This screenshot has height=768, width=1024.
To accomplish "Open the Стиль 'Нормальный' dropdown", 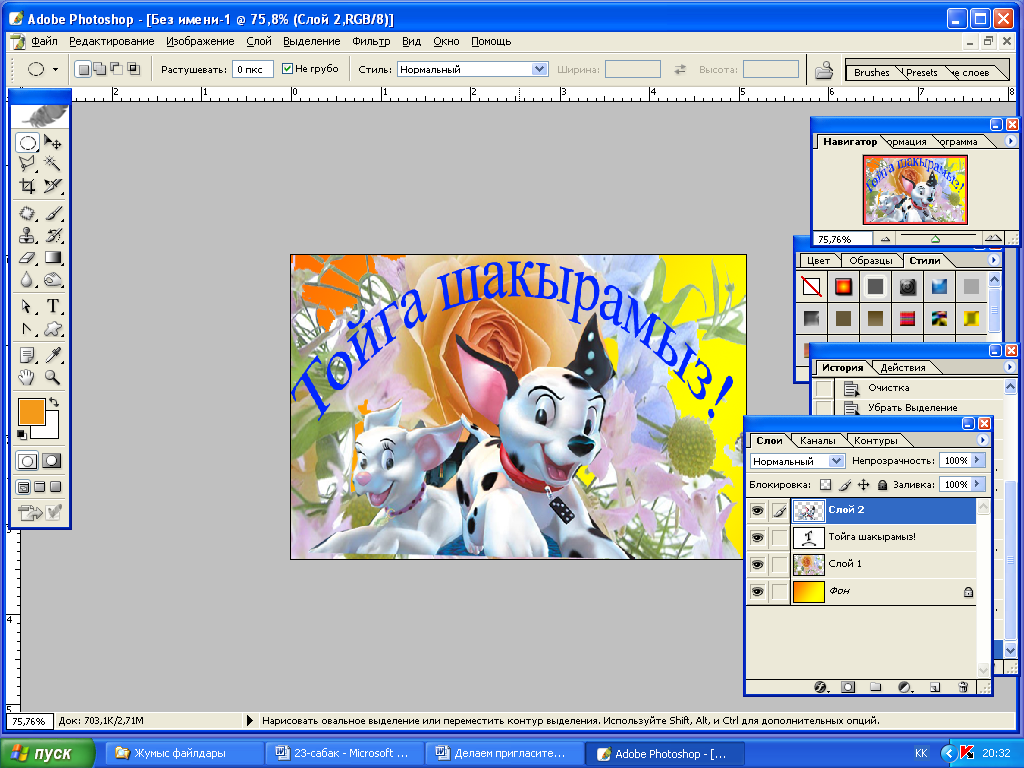I will point(539,69).
